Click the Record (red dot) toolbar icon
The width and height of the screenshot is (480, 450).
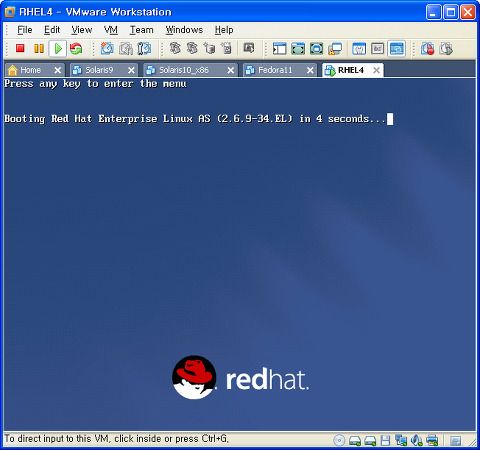point(427,49)
